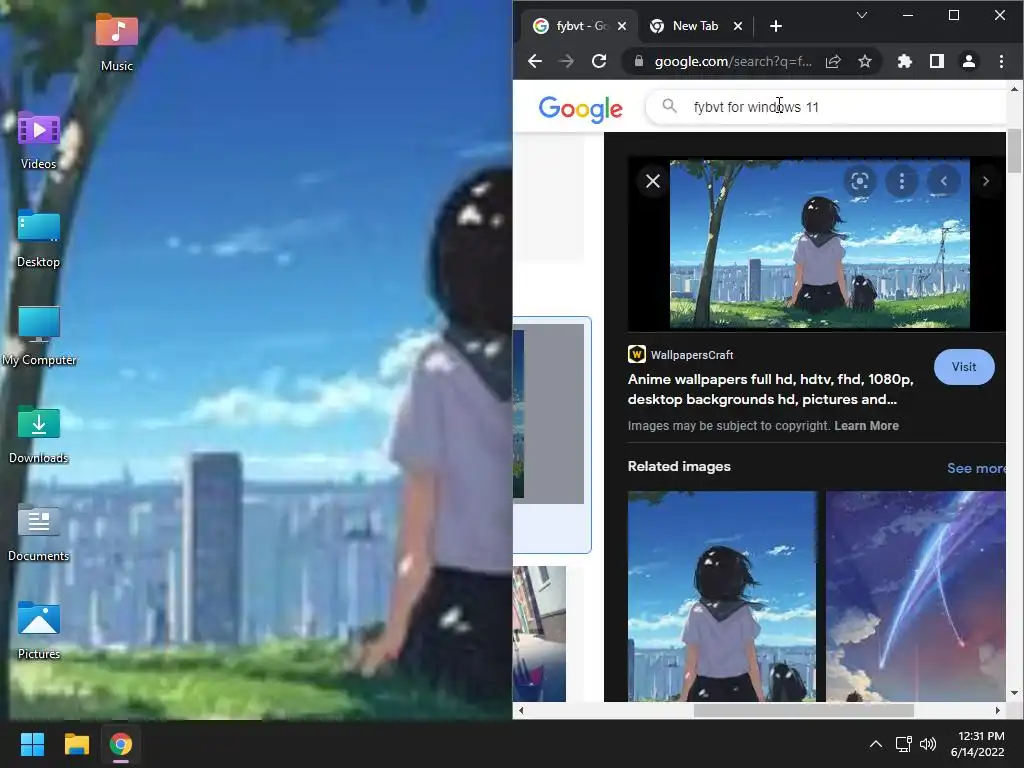
Task: Click the large anime preview image
Action: [820, 243]
